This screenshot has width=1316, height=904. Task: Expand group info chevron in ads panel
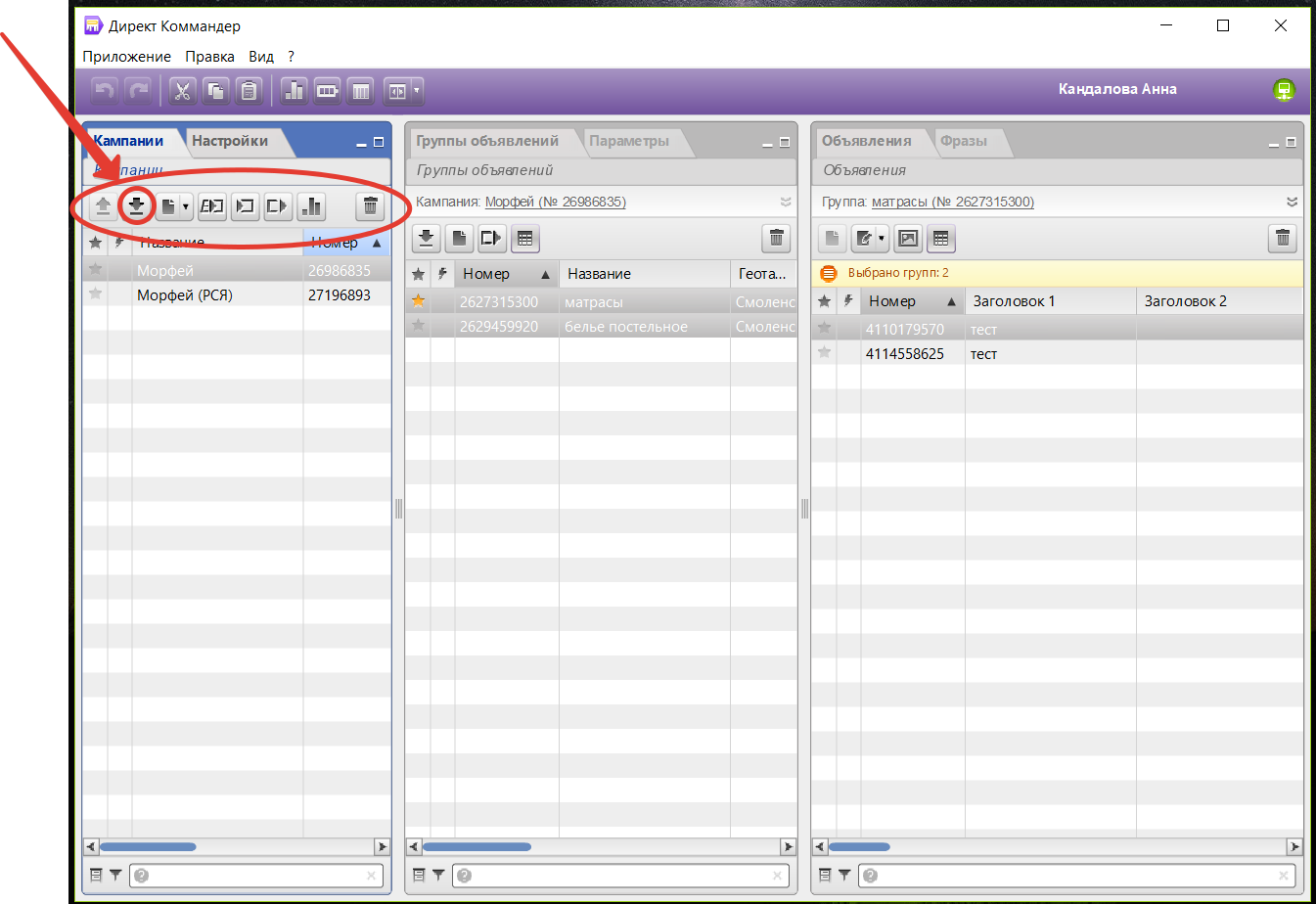tap(1292, 203)
